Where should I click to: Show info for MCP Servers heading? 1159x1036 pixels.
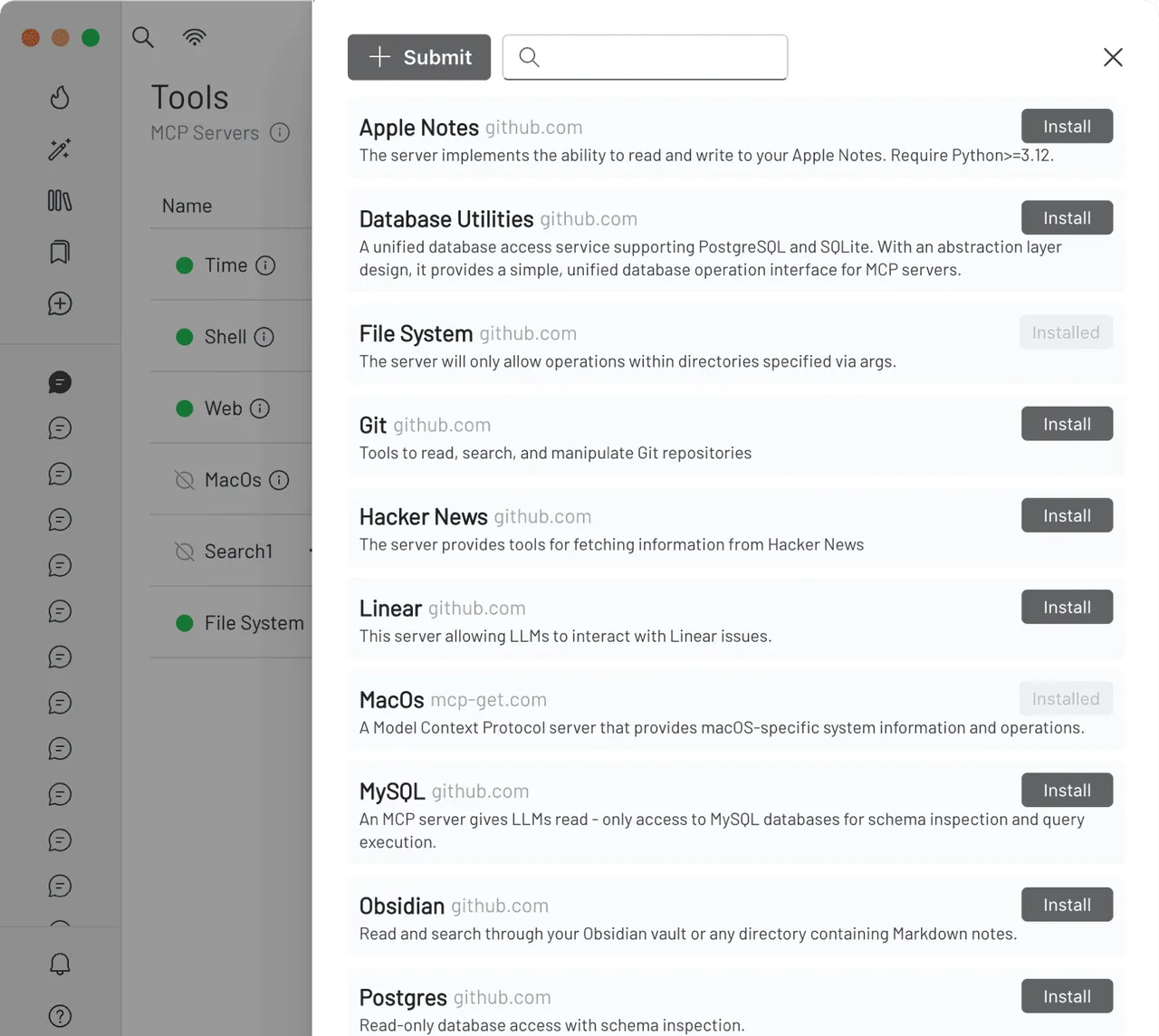[x=280, y=132]
